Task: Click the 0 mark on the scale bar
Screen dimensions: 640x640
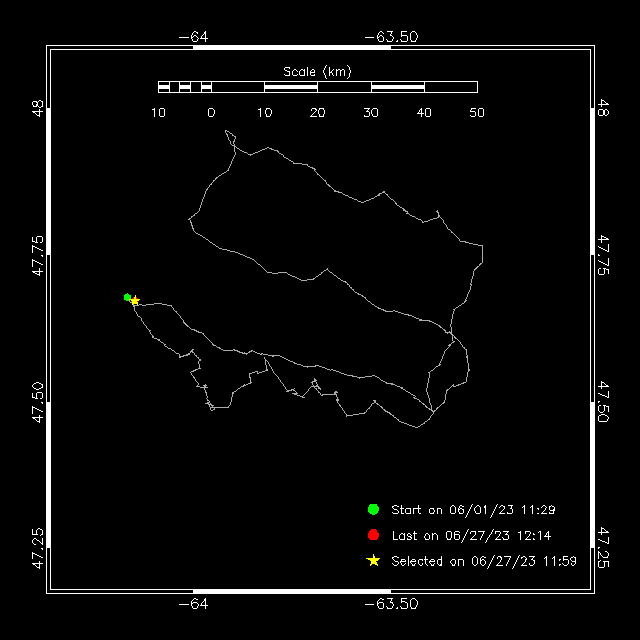Action: (x=211, y=113)
